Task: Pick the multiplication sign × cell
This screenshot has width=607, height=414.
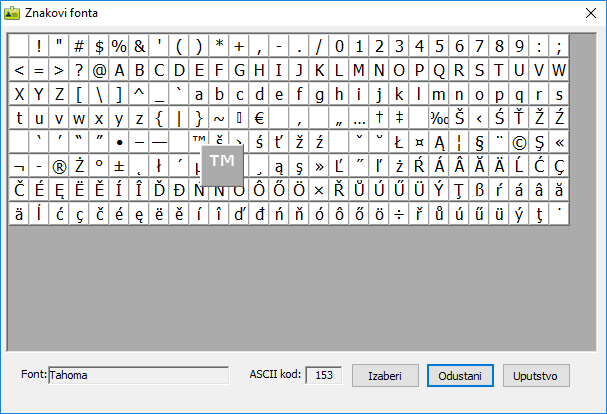Action: [318, 189]
